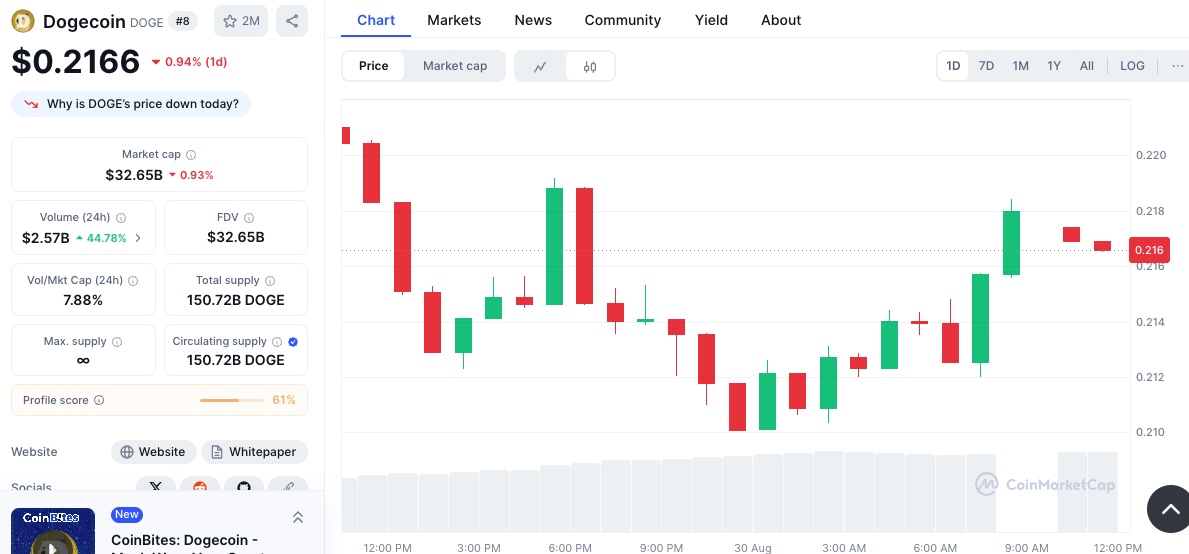Open the Yield tab
The height and width of the screenshot is (554, 1189).
click(711, 20)
